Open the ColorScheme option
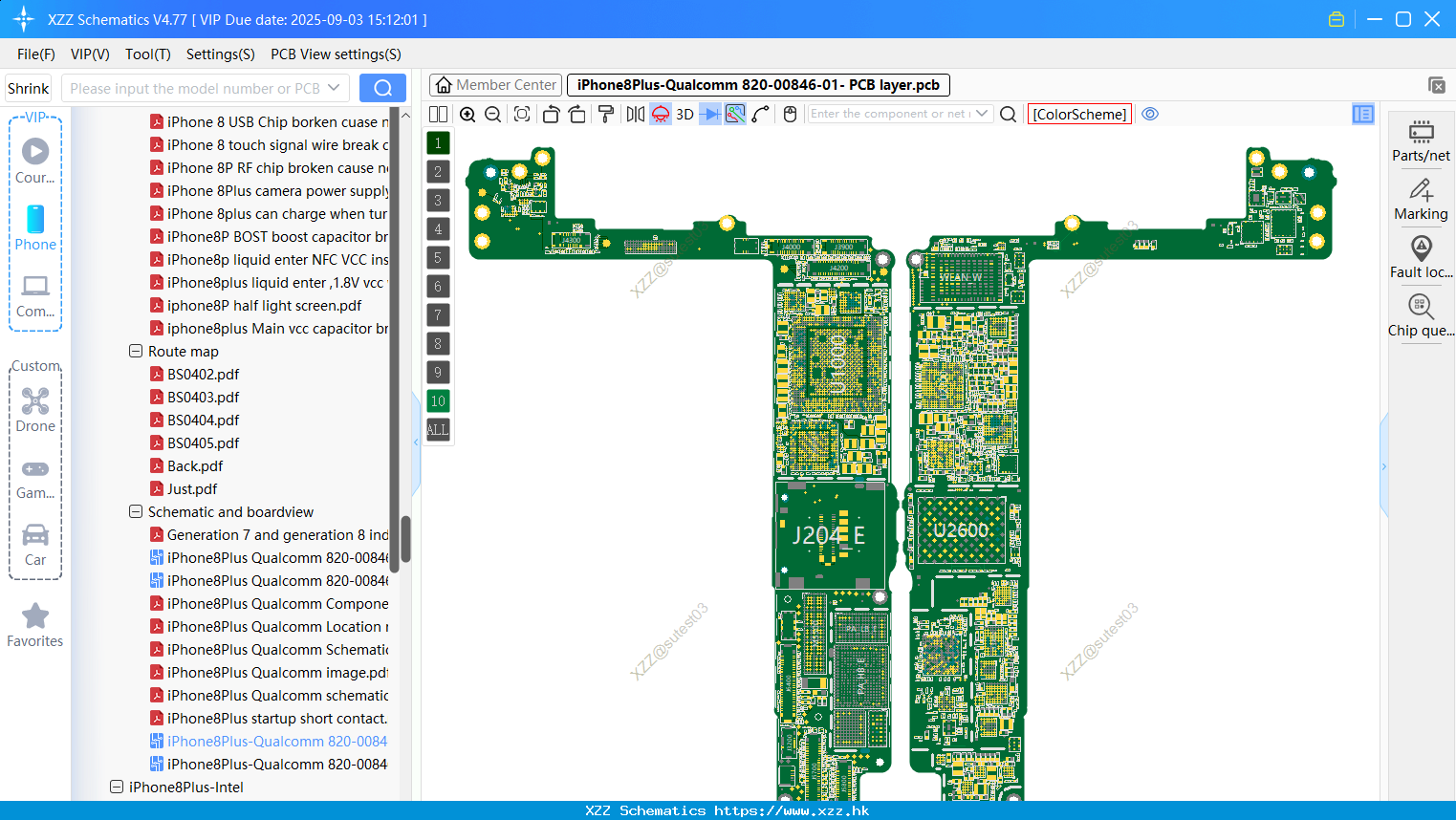 coord(1079,114)
